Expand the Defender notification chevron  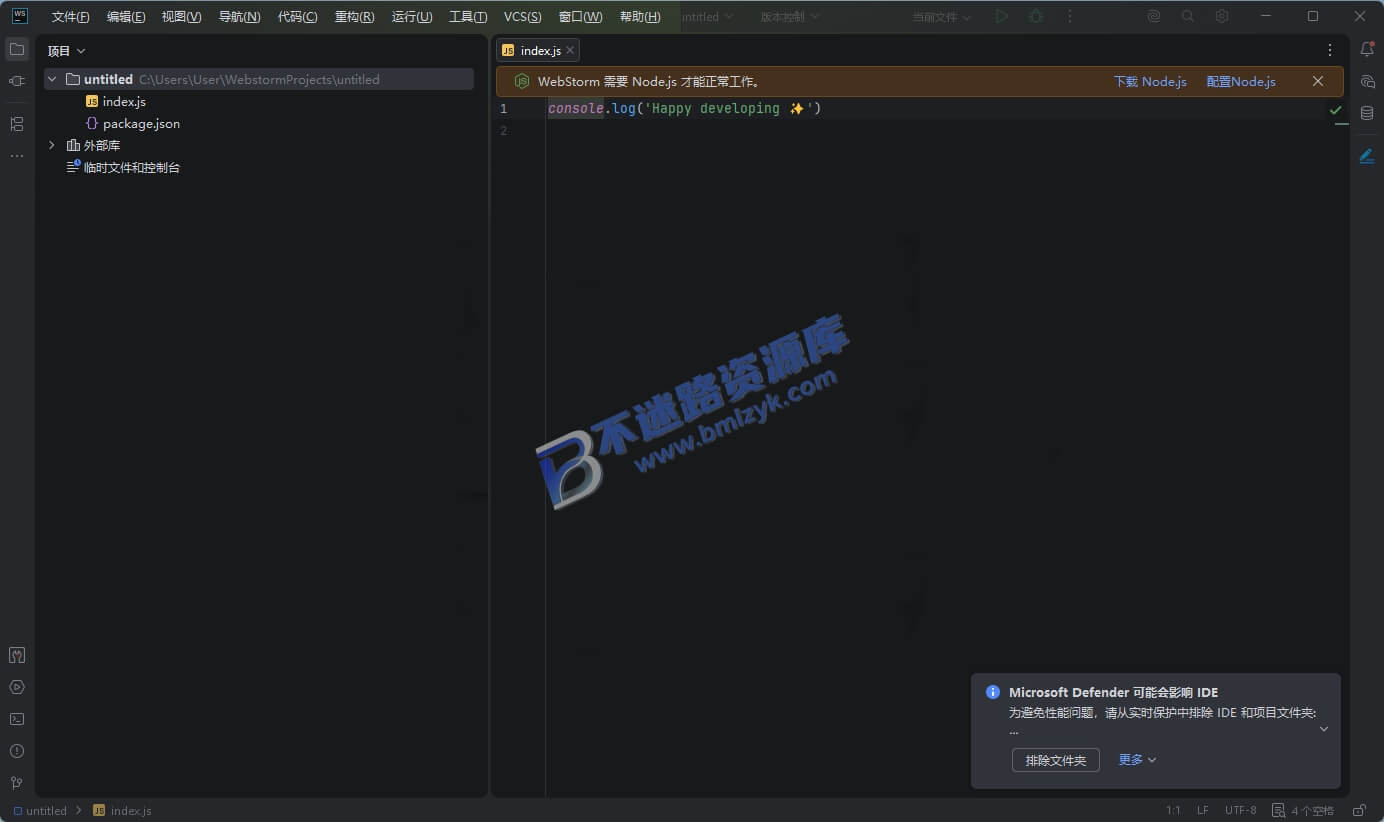point(1324,729)
